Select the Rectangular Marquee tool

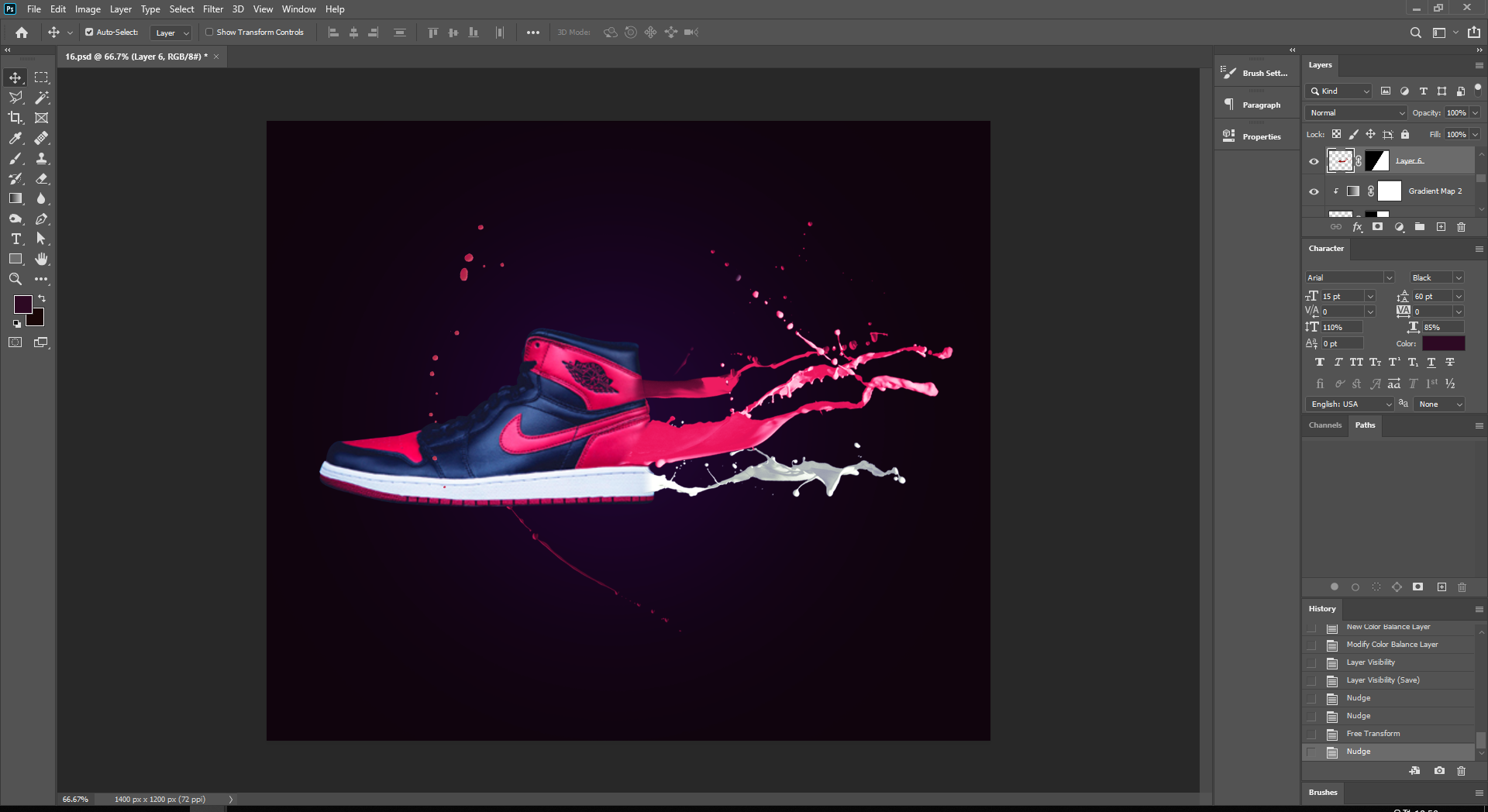pyautogui.click(x=41, y=77)
